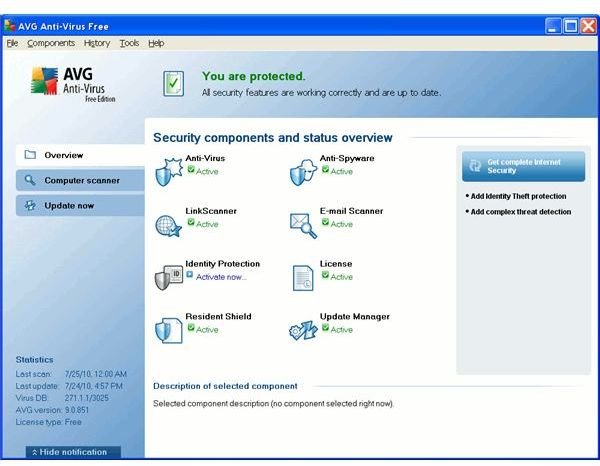Click Add complex threat detection link
600x466 pixels.
520,212
